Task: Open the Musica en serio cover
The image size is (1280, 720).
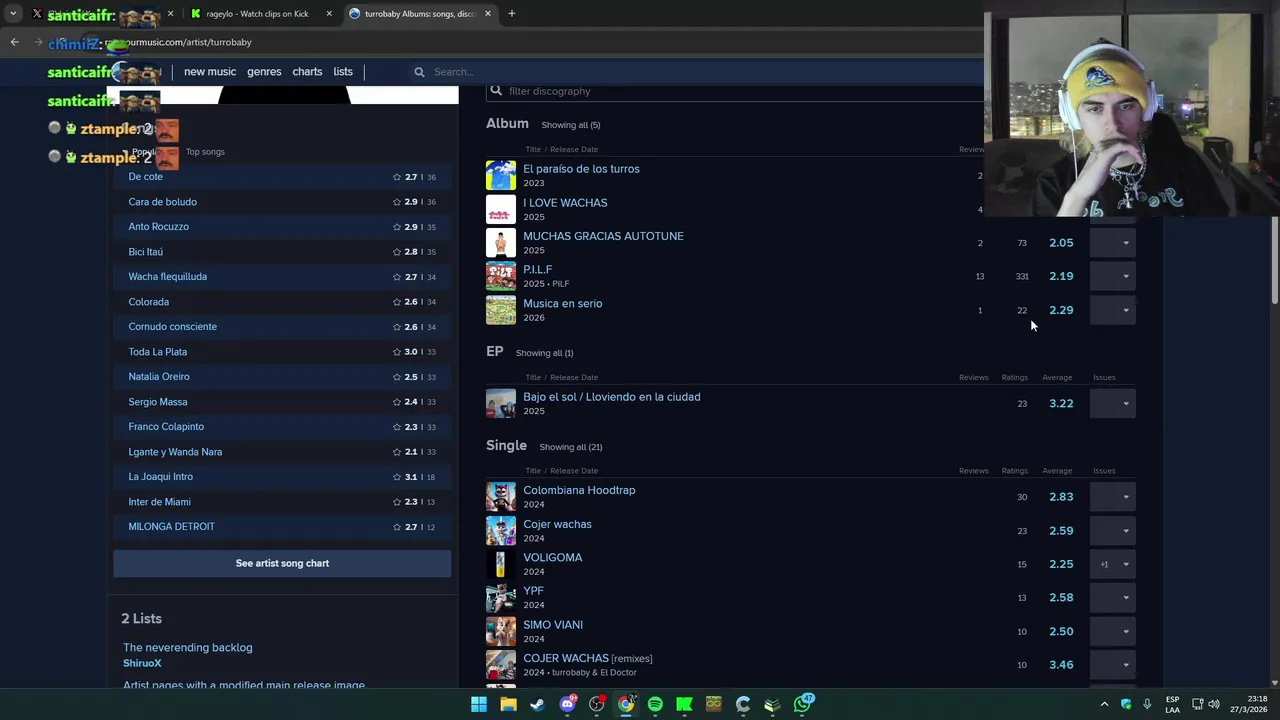Action: pos(501,310)
